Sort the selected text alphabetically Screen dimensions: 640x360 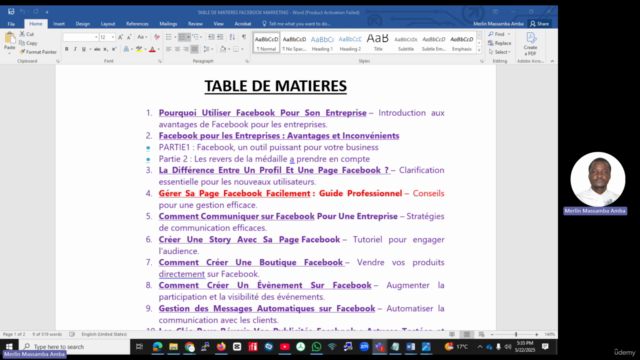pyautogui.click(x=232, y=37)
